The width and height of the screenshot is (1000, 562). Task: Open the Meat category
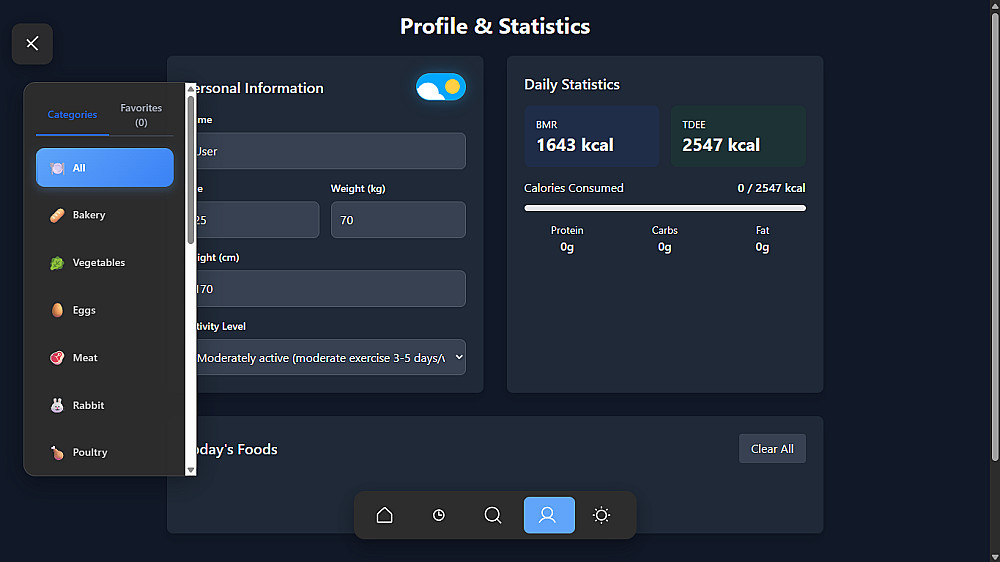tap(105, 358)
